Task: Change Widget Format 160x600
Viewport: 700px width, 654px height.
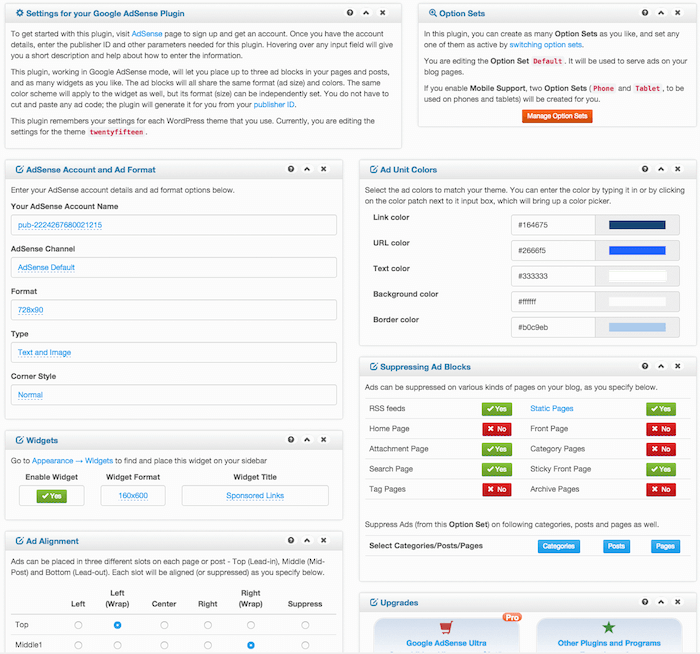Action: point(133,496)
